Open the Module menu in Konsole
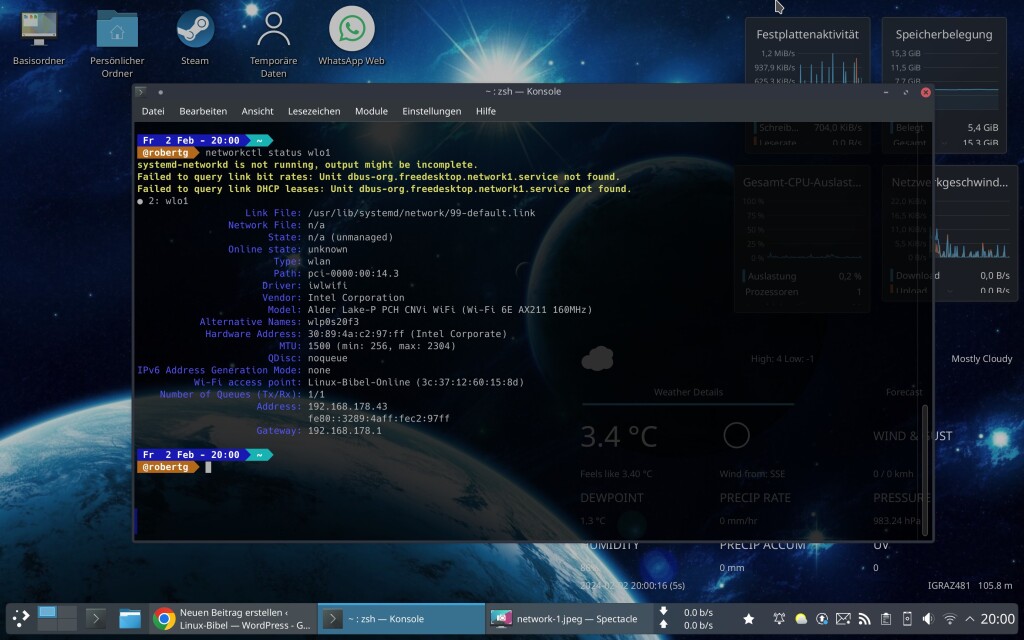 point(372,111)
